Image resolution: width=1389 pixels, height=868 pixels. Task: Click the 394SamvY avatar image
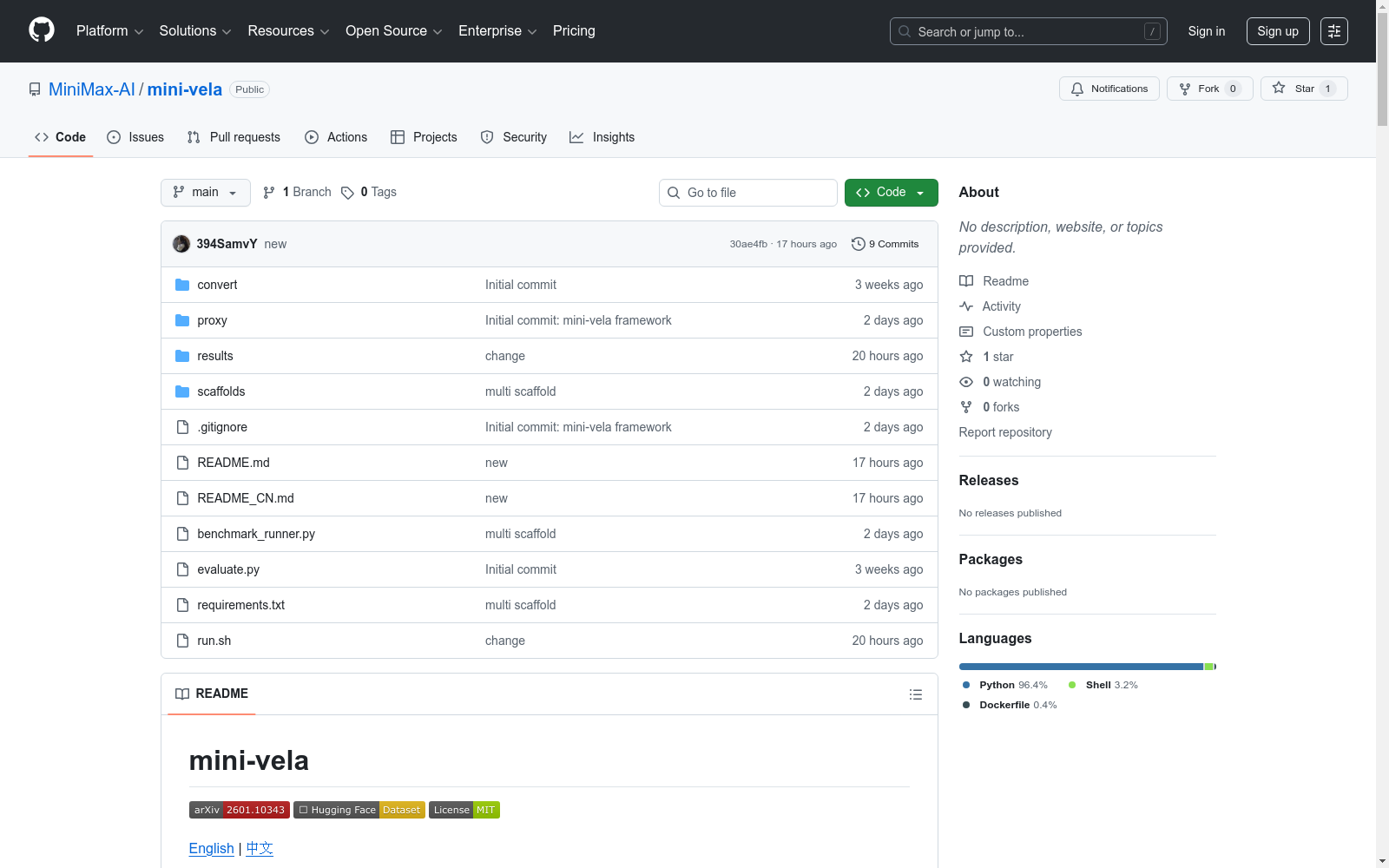(x=181, y=244)
